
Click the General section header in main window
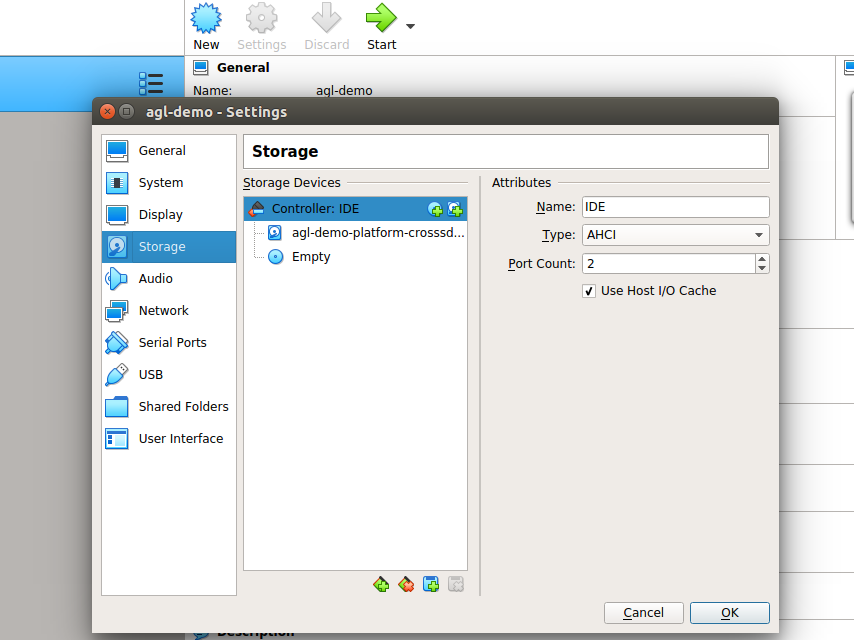click(x=243, y=68)
